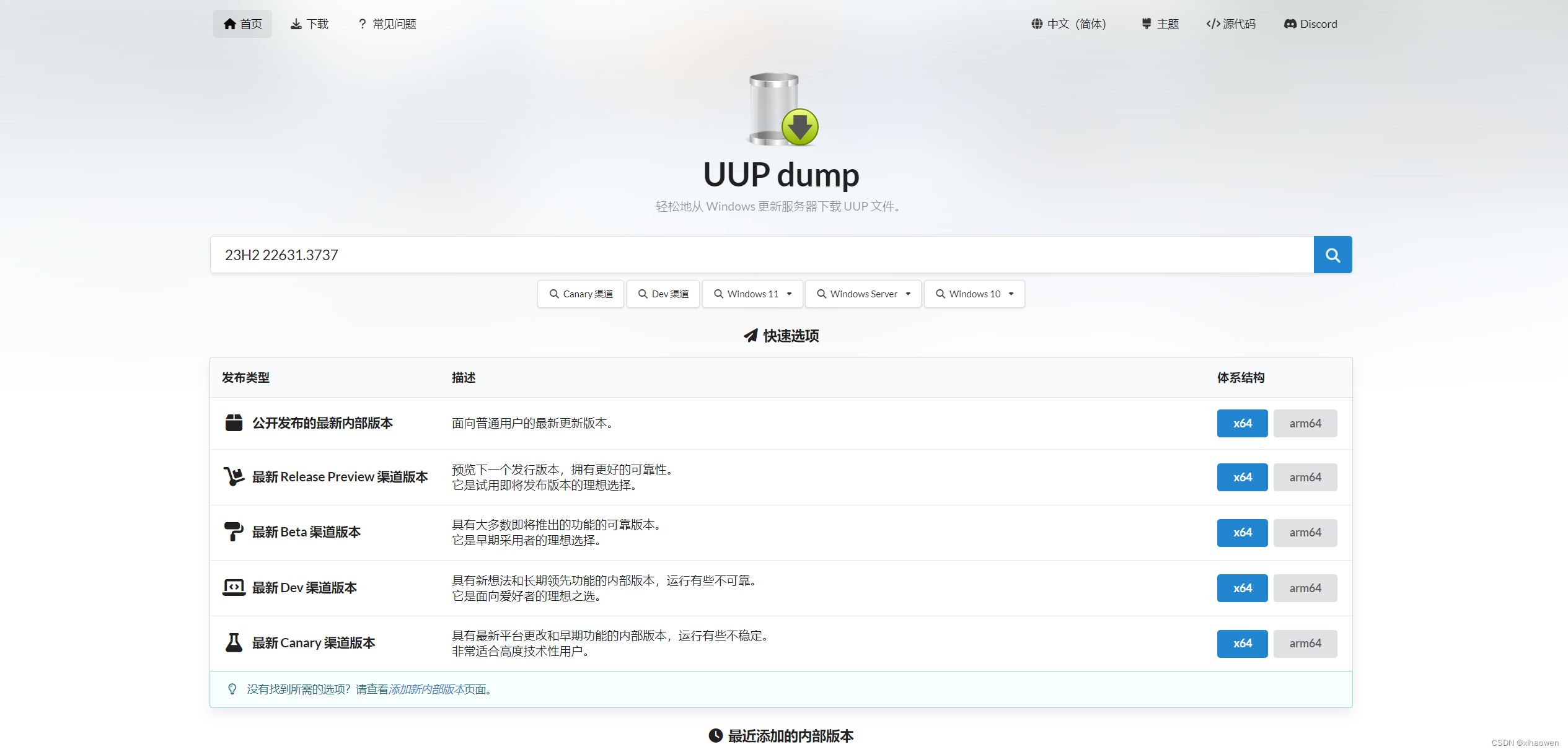Image resolution: width=1568 pixels, height=752 pixels.
Task: Click the 最新 Release Preview 渠道版本 title
Action: pos(340,476)
